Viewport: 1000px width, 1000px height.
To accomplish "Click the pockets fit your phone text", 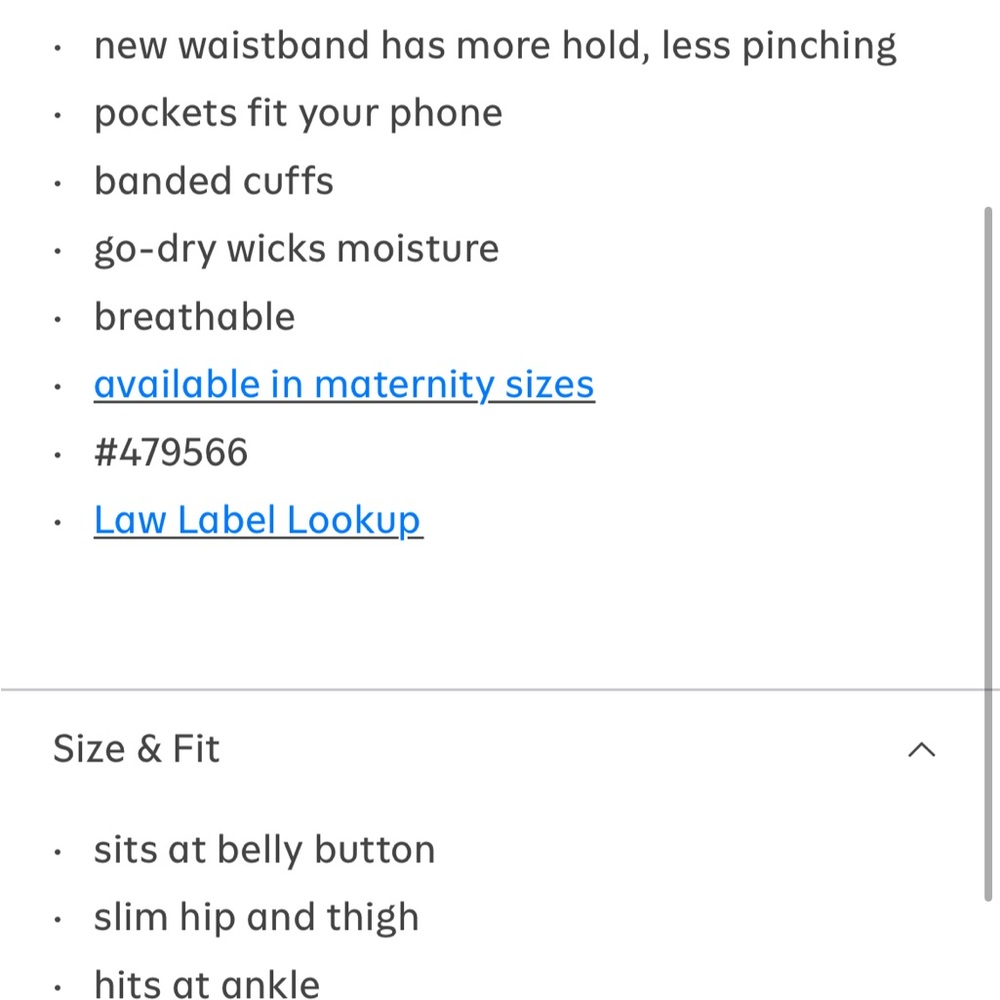I will (298, 114).
